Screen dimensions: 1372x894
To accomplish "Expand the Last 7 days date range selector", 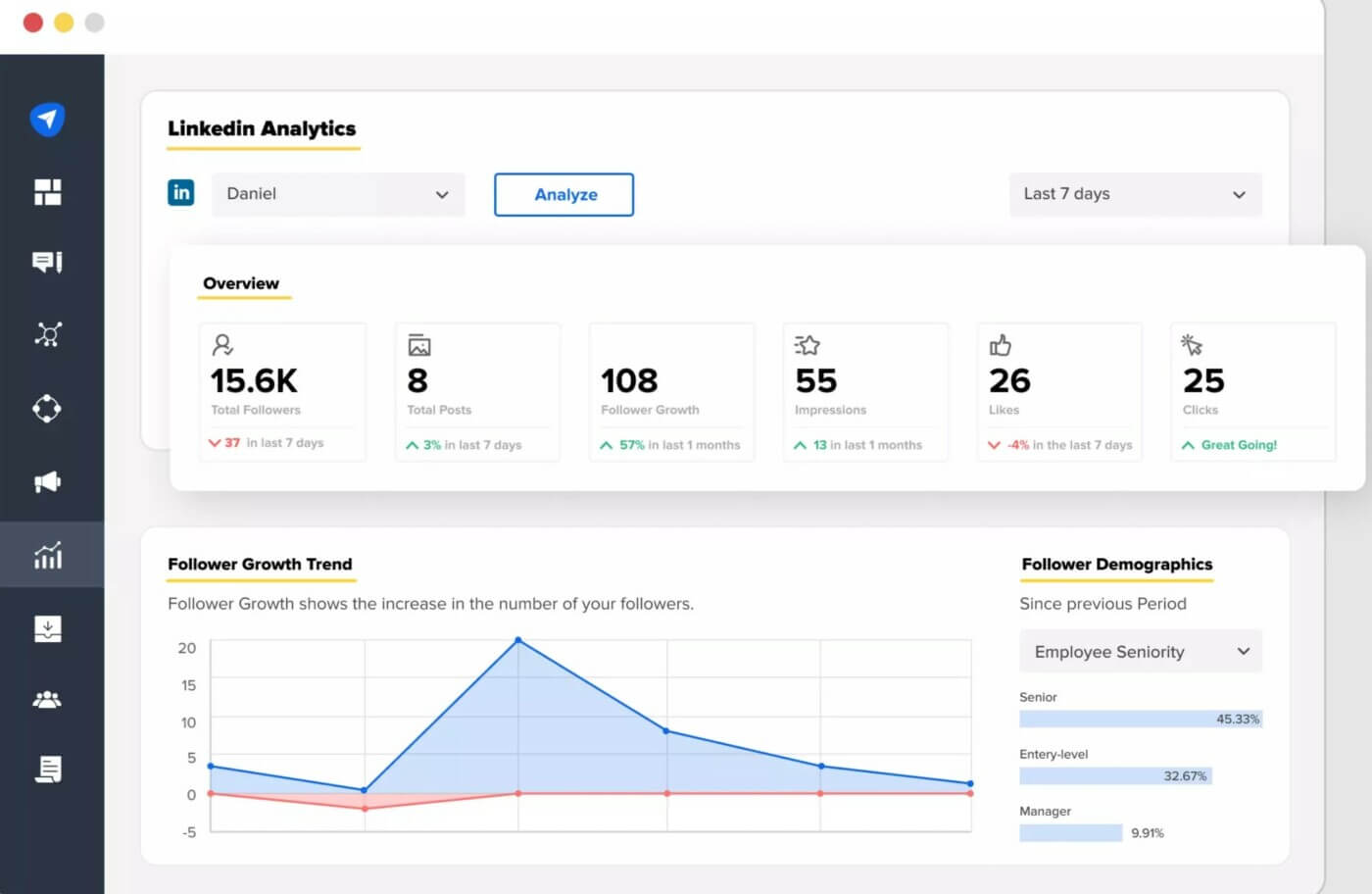I will pos(1135,194).
